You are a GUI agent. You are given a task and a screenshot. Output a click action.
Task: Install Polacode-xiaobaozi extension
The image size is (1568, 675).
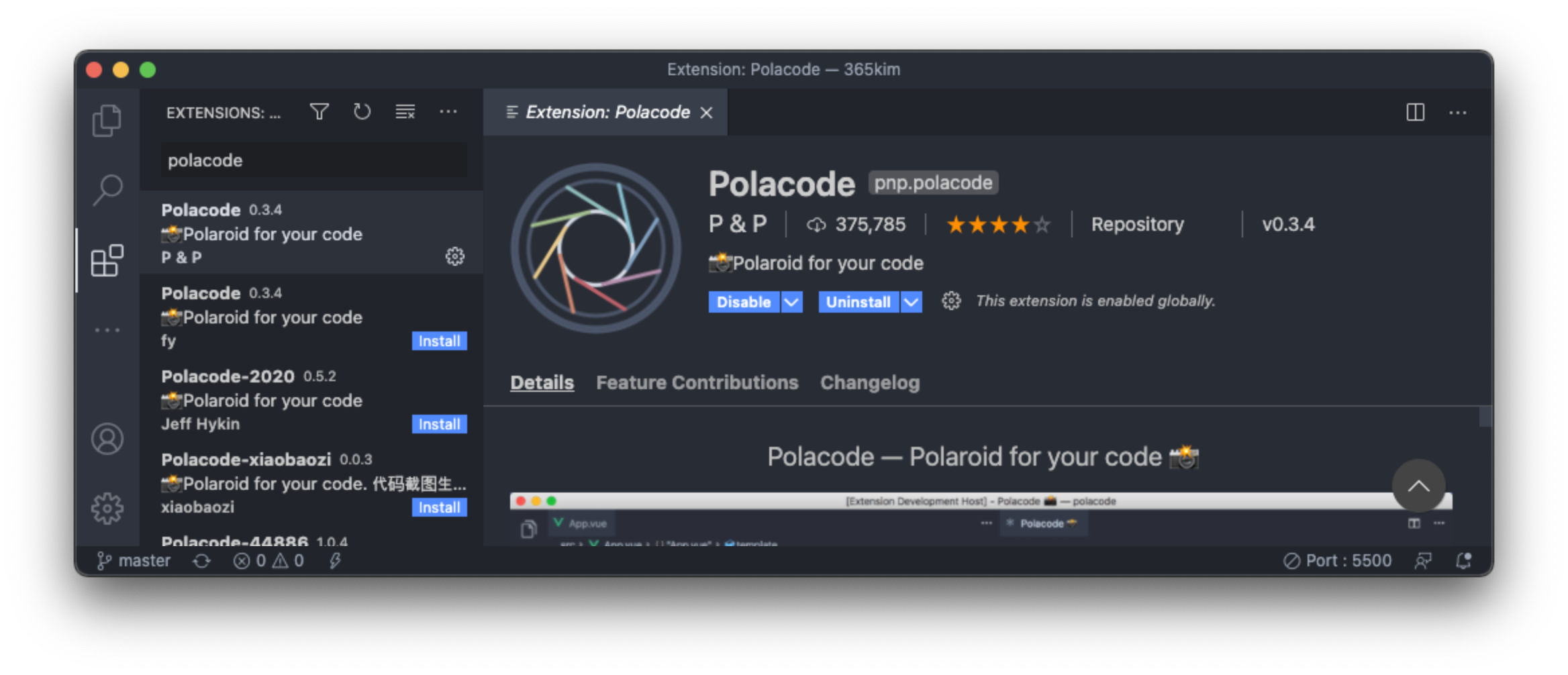440,507
